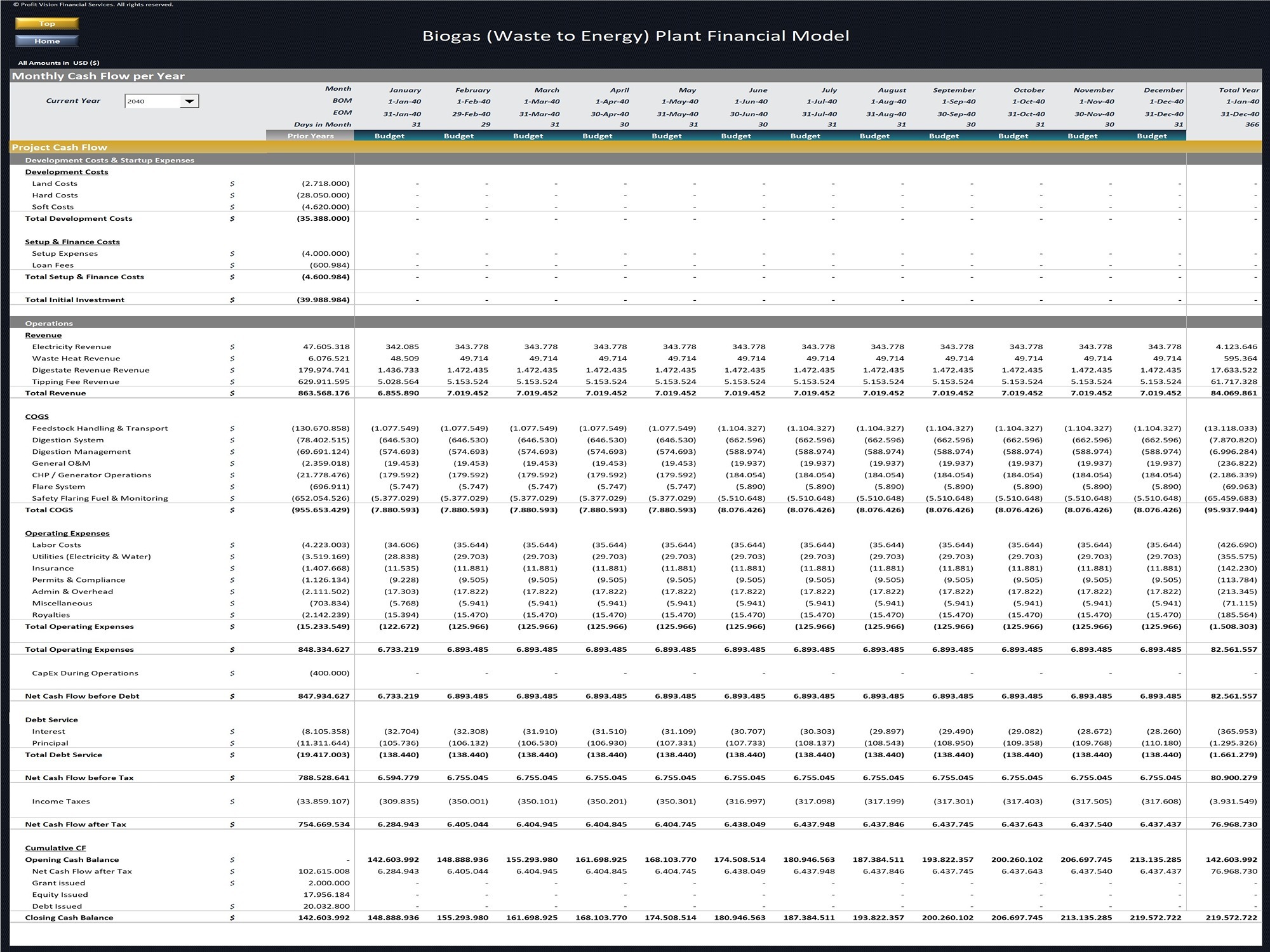Select the January Budget column header

pyautogui.click(x=389, y=135)
